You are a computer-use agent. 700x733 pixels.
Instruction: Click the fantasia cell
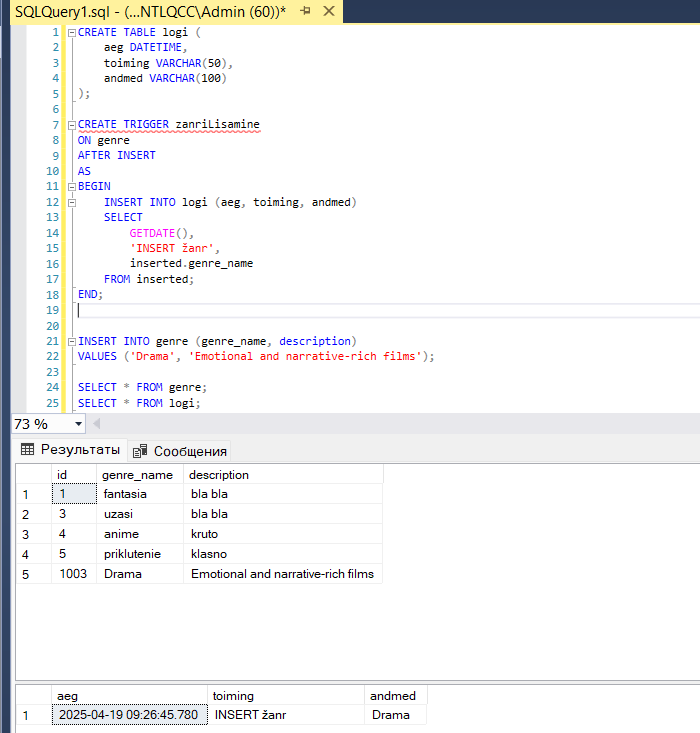coord(140,494)
